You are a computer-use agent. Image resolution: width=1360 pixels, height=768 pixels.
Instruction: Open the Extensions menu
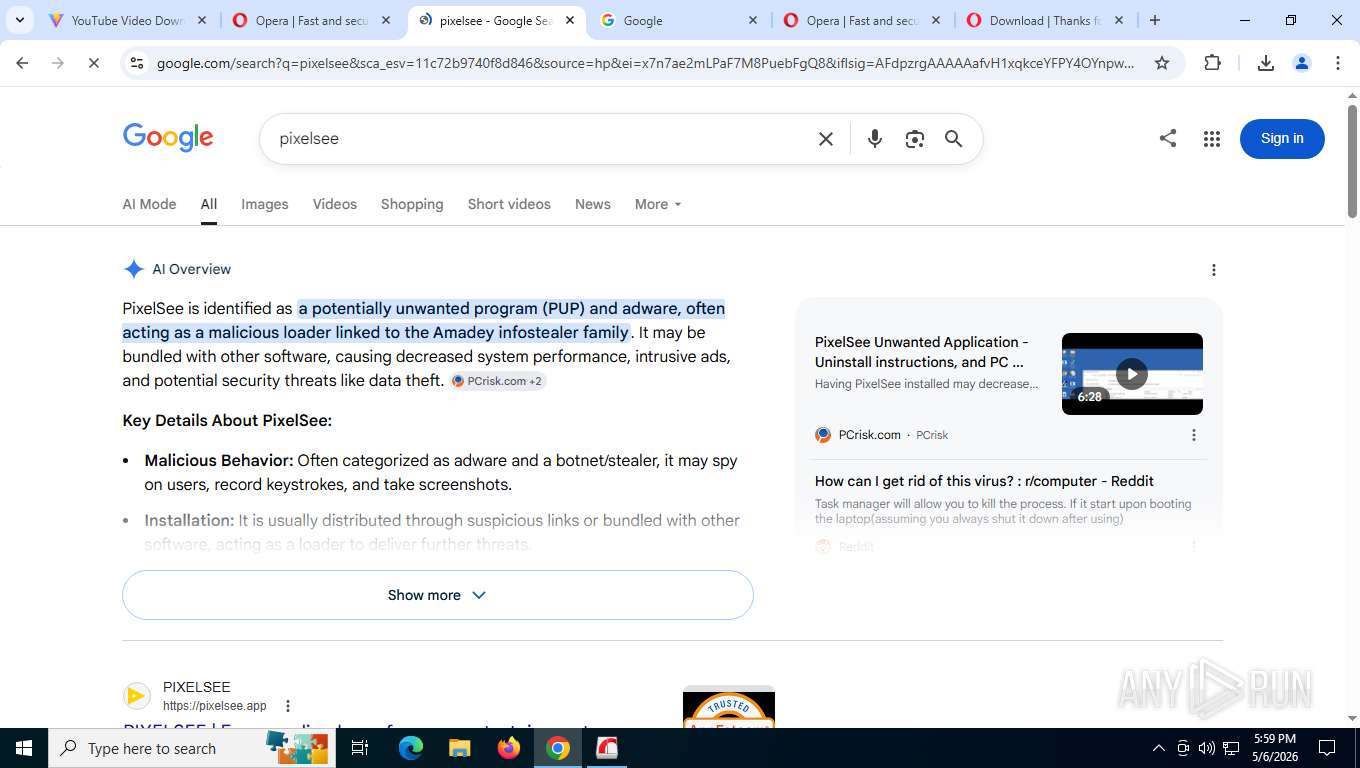tap(1212, 63)
